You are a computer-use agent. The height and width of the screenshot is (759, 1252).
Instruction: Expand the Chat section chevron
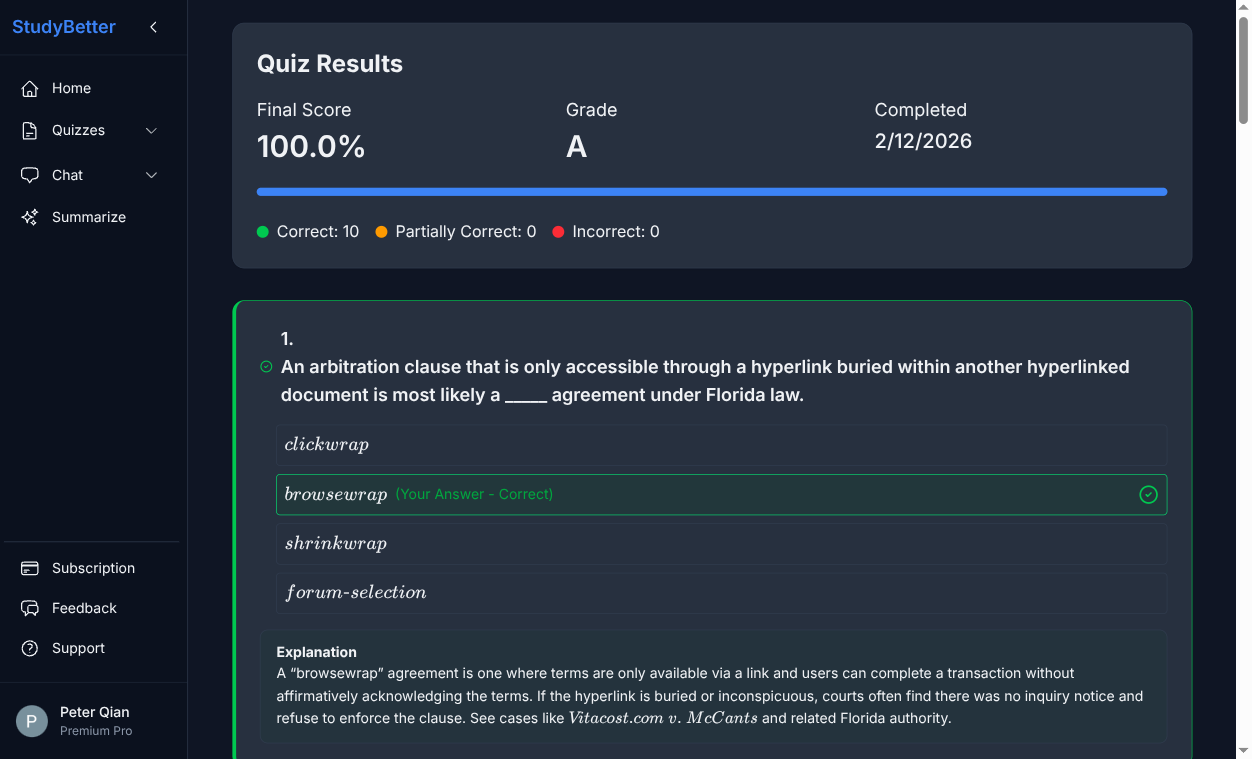coord(151,174)
